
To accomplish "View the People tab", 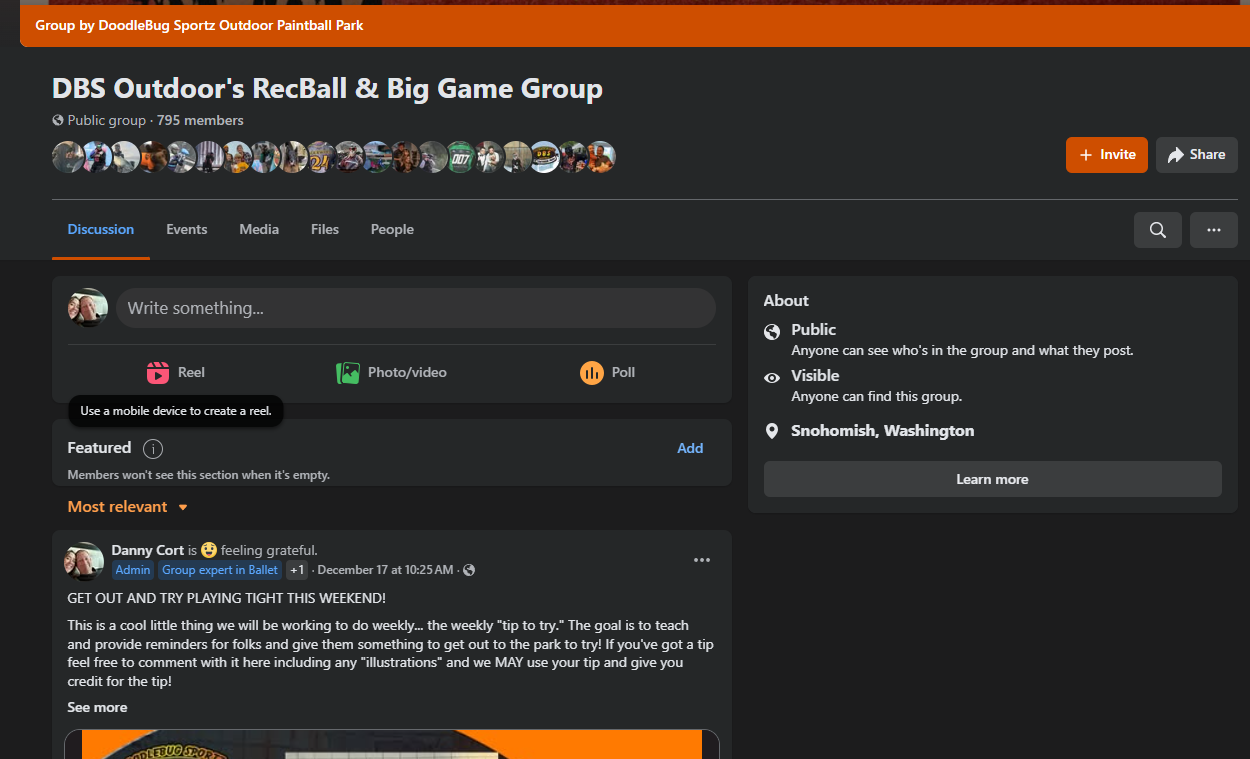I will pos(392,230).
